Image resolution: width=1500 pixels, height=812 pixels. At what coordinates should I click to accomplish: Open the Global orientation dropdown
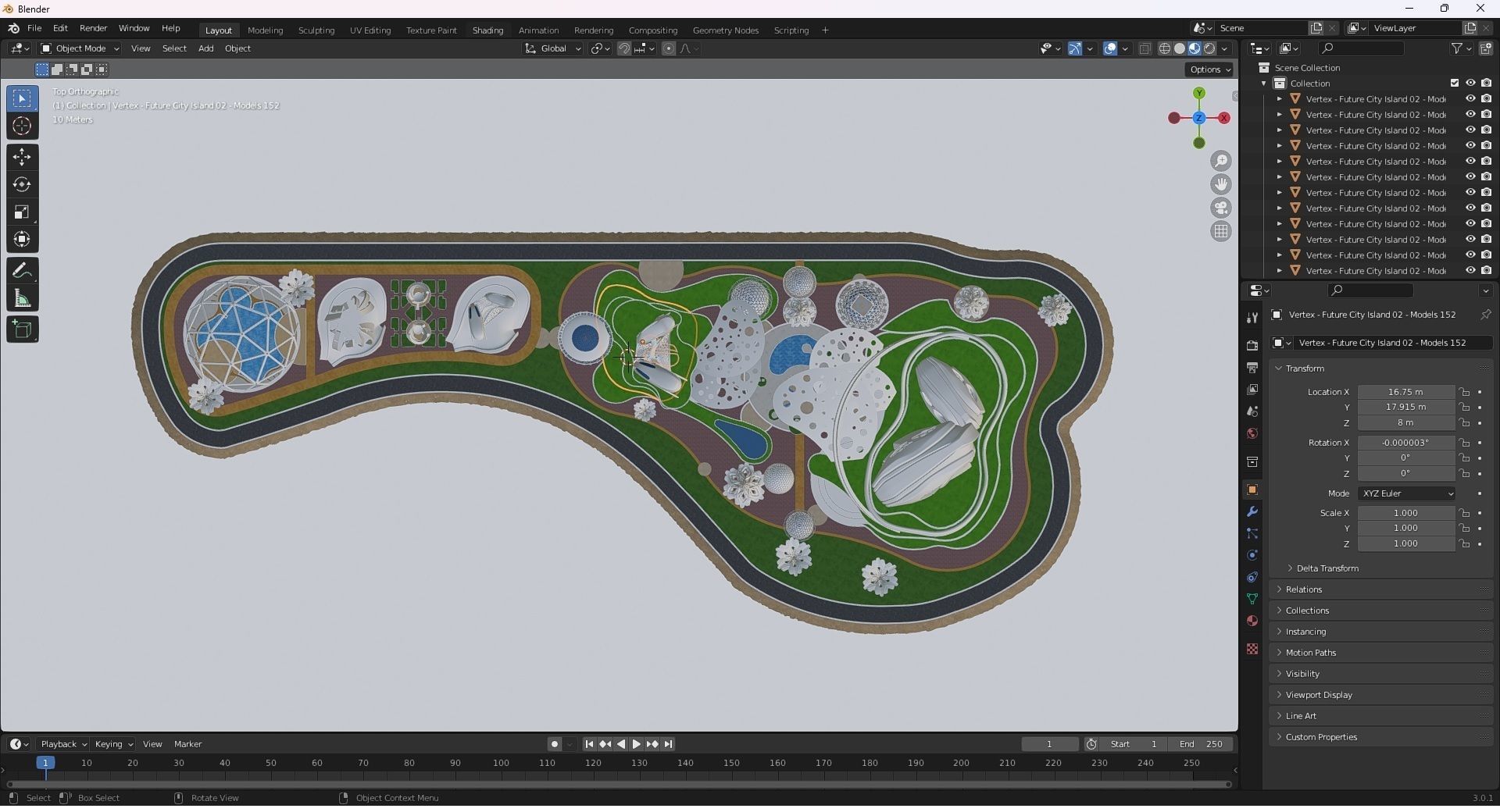(553, 49)
